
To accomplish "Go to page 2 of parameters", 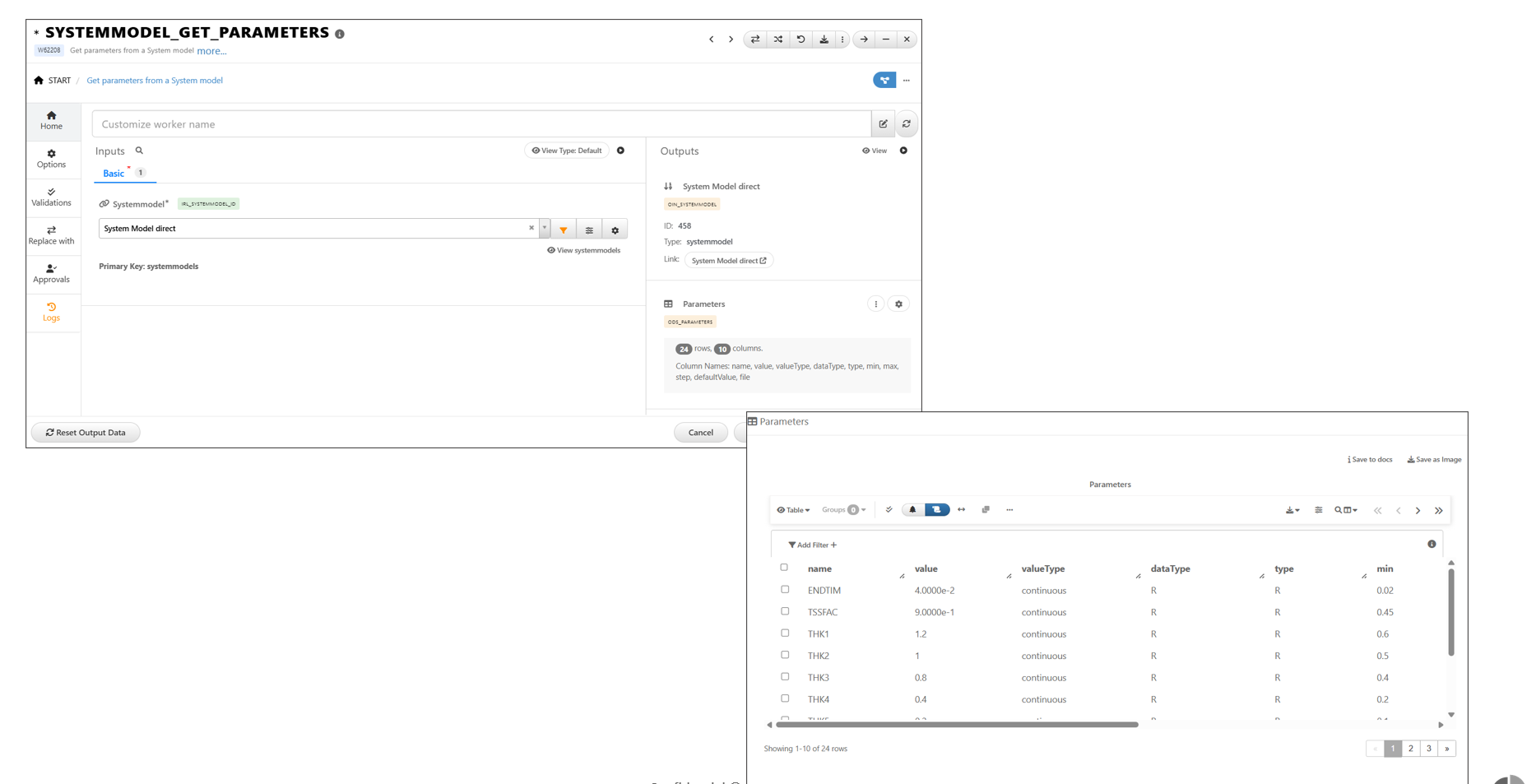I will click(1410, 749).
